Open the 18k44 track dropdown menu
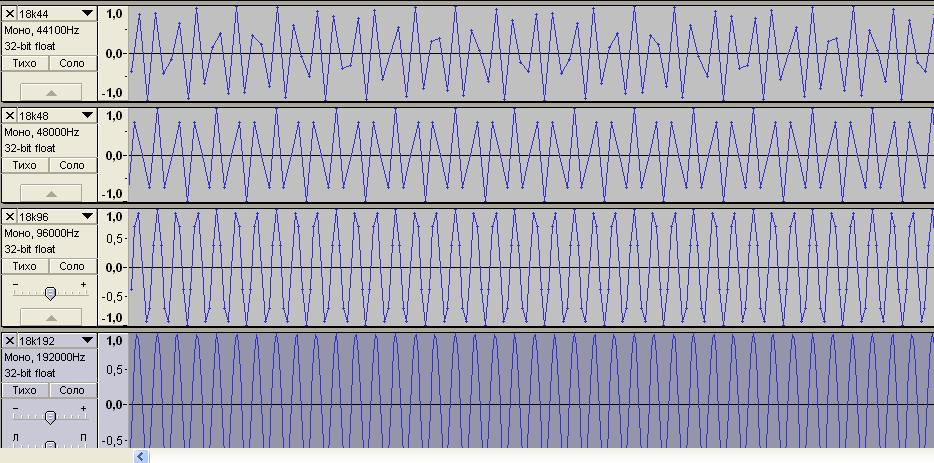The height and width of the screenshot is (463, 934). 87,14
